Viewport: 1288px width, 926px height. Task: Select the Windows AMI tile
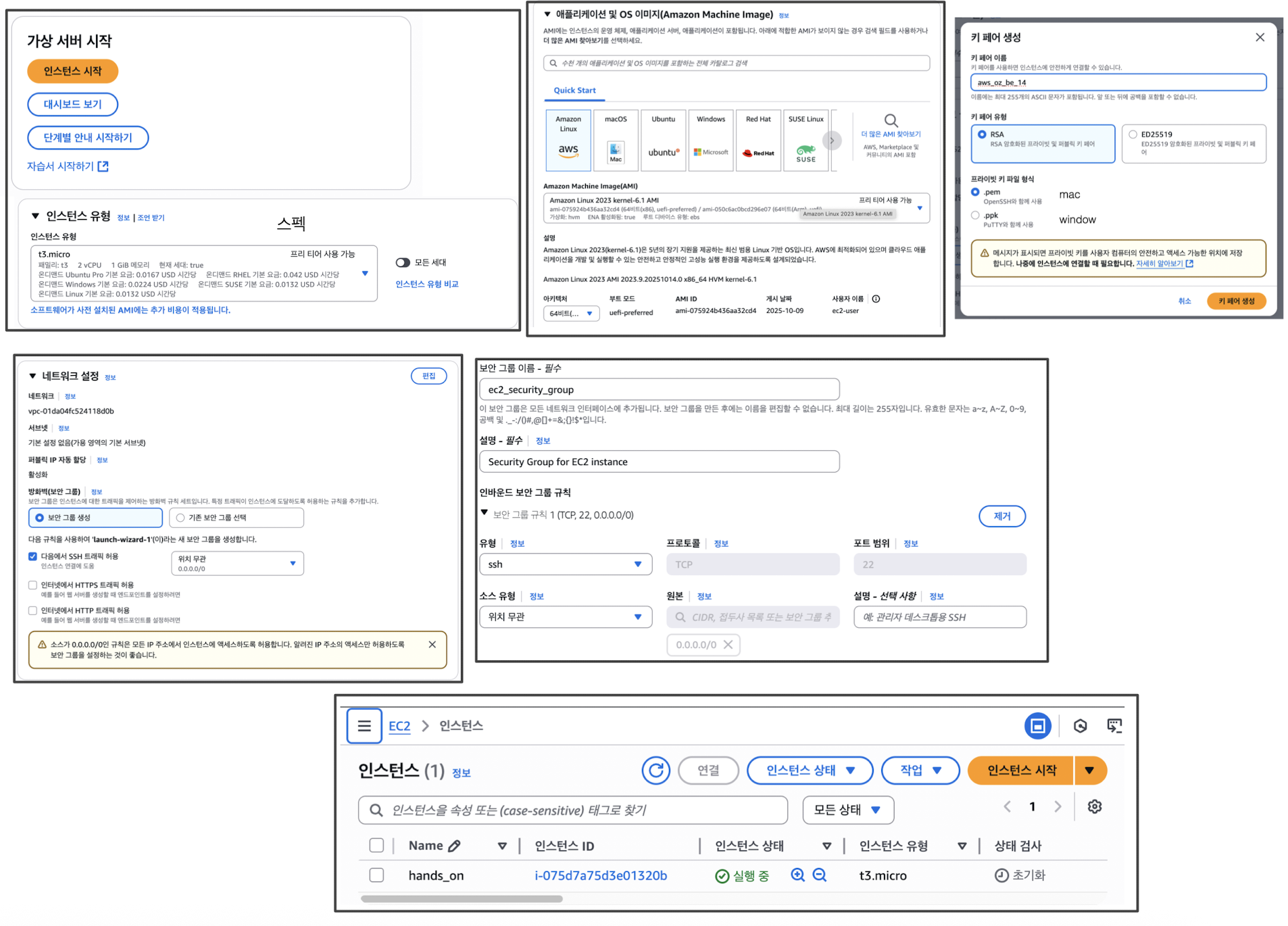point(711,140)
